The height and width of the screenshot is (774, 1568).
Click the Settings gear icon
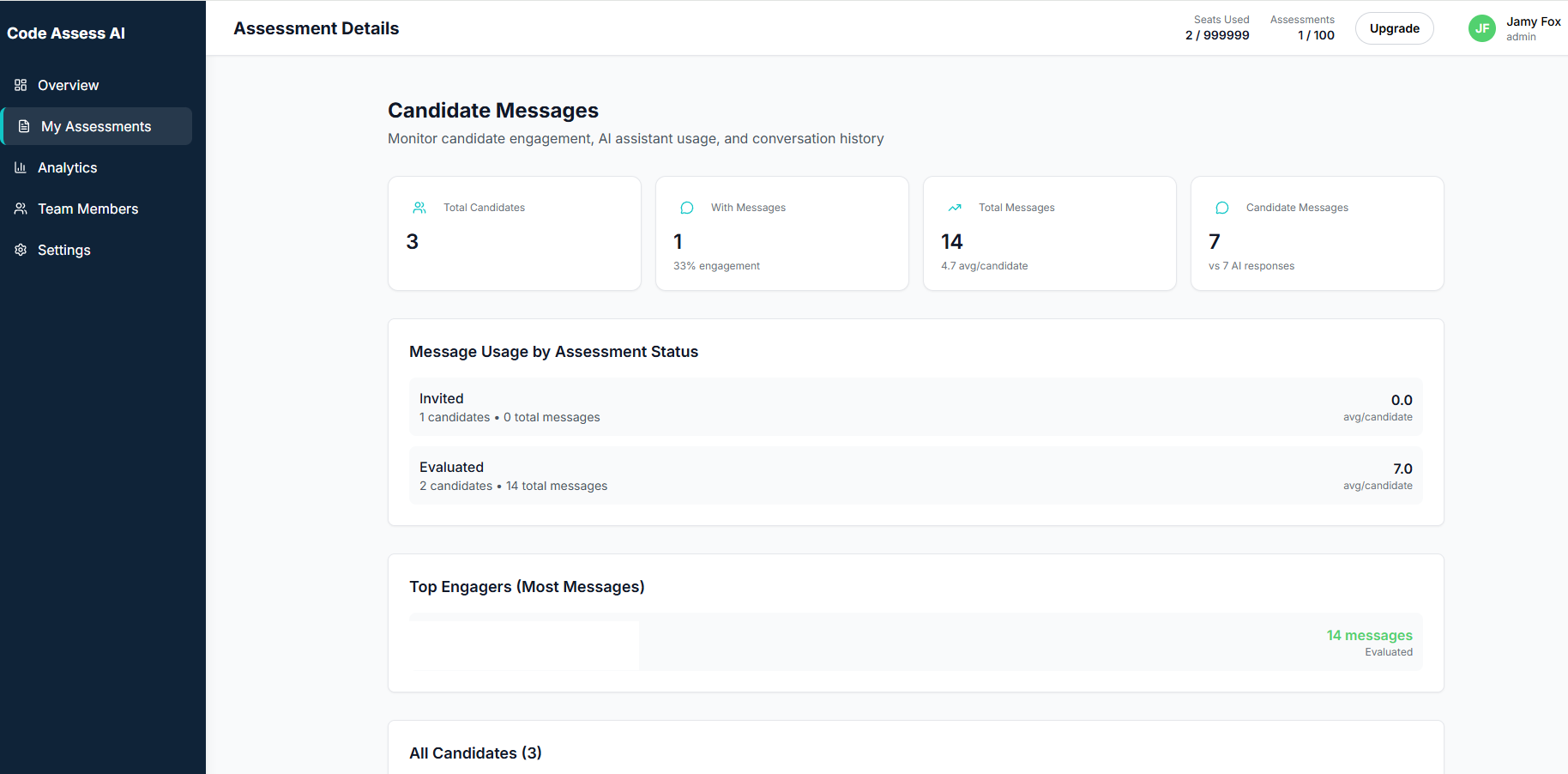21,250
